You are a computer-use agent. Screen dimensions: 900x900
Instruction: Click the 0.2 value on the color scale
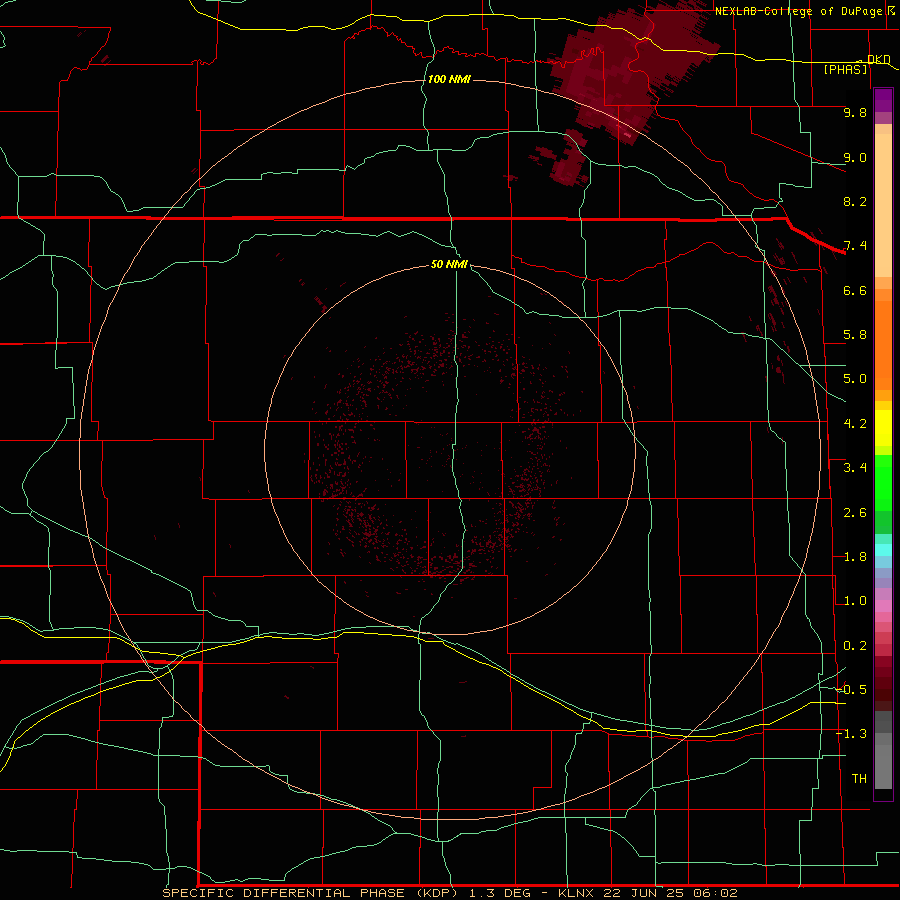point(855,646)
